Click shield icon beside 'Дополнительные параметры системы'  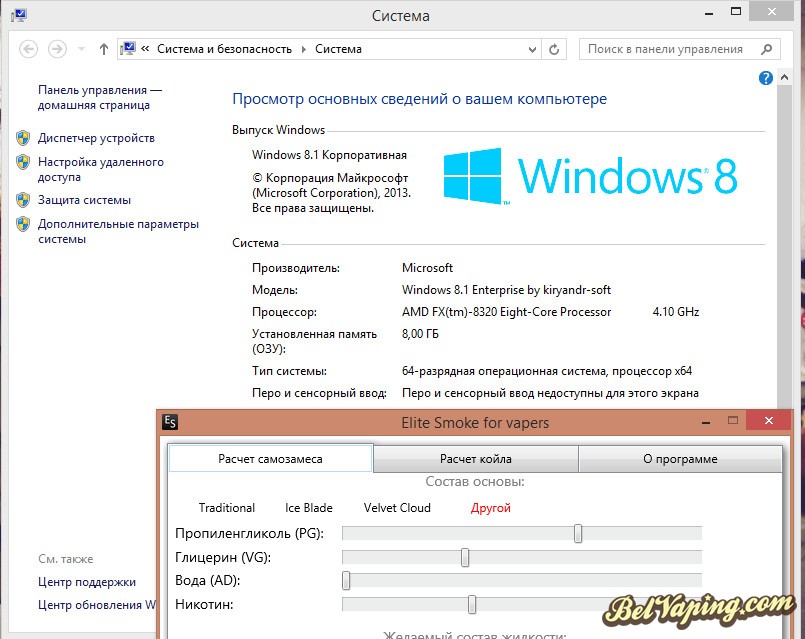click(x=23, y=224)
